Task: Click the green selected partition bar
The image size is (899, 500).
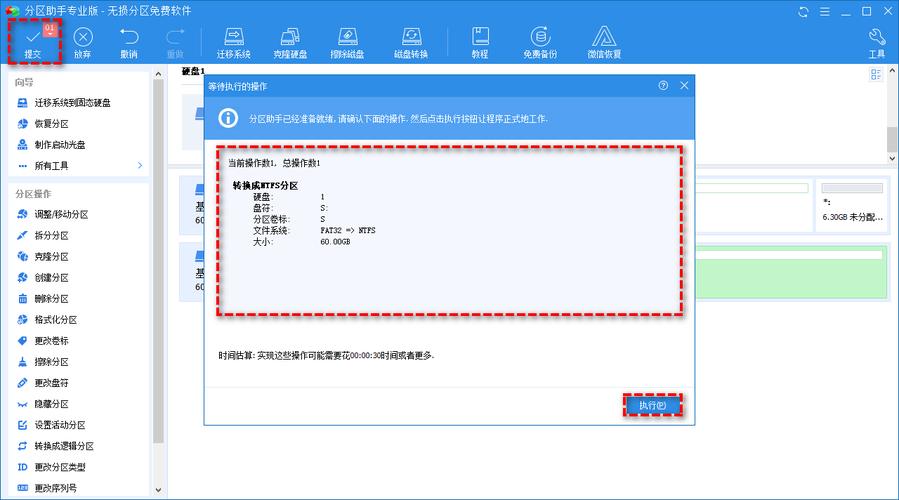Action: click(790, 273)
